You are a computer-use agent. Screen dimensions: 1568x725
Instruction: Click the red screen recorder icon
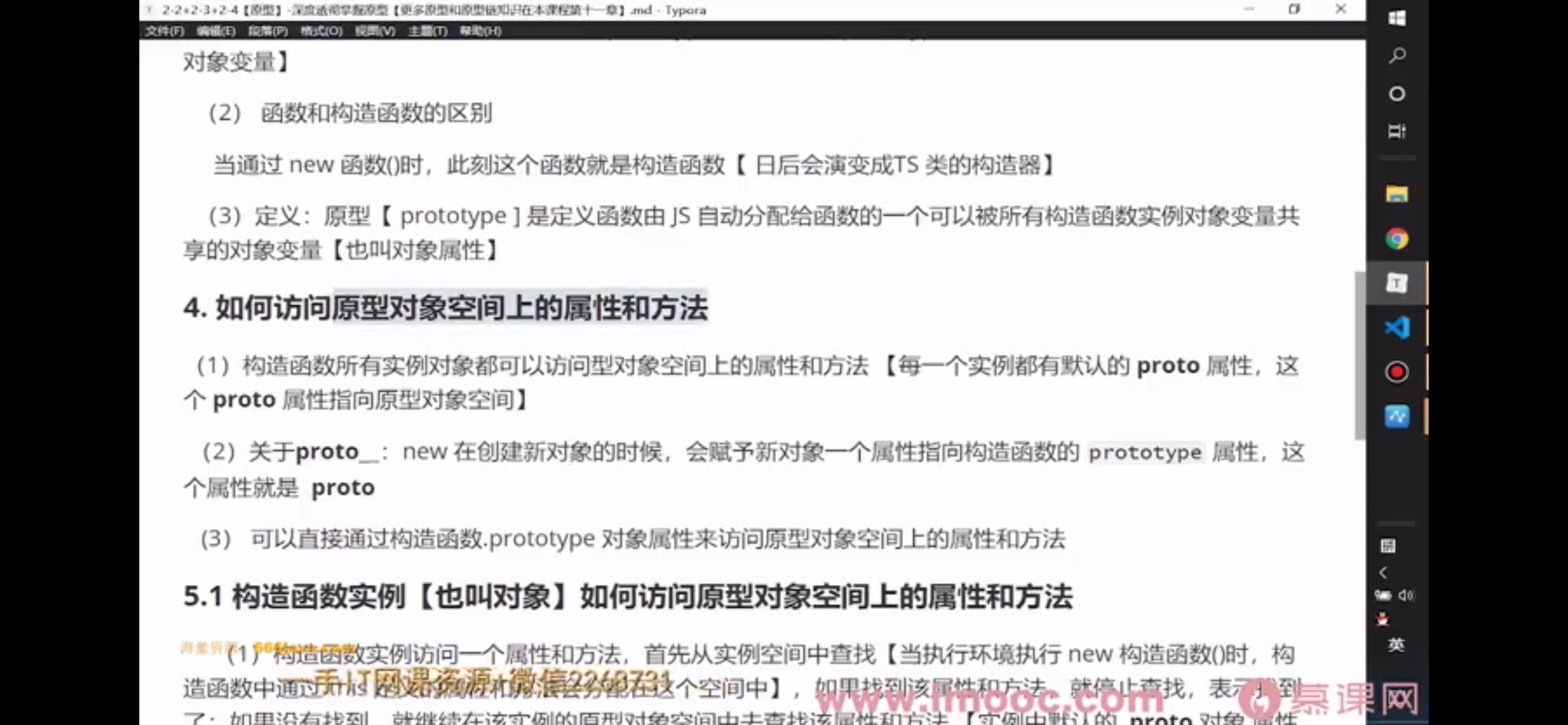tap(1396, 372)
